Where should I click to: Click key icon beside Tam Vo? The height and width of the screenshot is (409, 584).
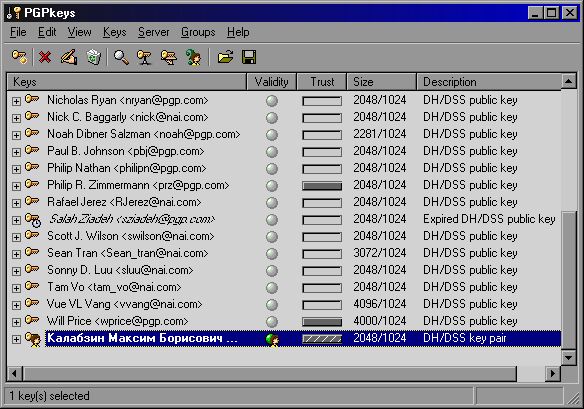pyautogui.click(x=32, y=286)
